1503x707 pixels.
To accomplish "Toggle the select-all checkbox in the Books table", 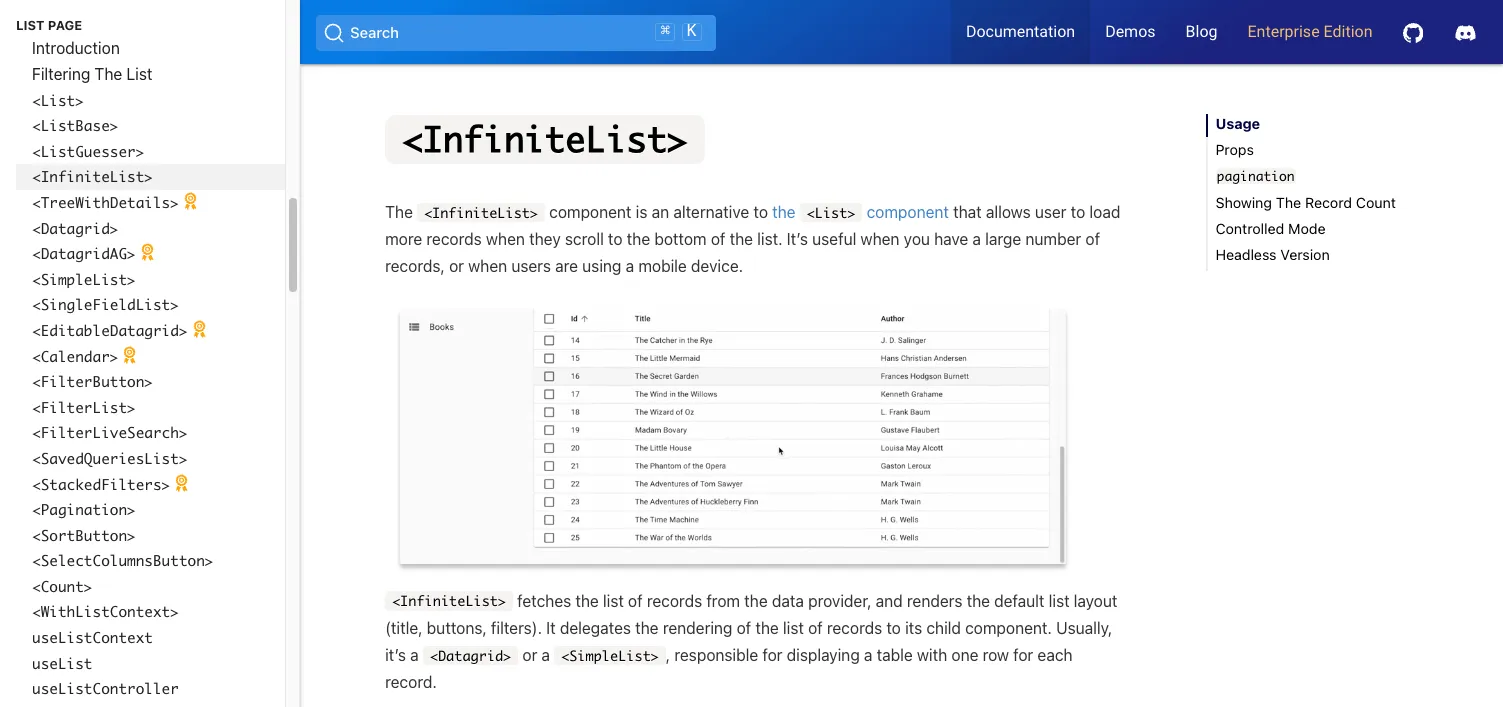I will pyautogui.click(x=549, y=318).
